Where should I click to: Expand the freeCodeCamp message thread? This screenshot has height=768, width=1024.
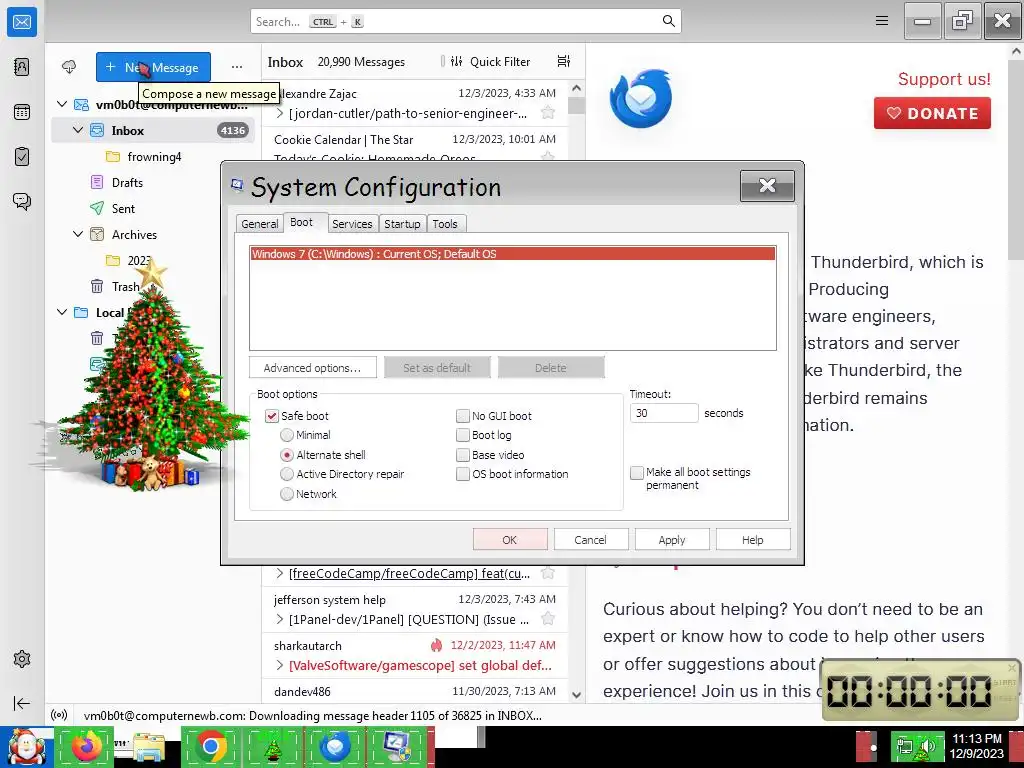point(280,573)
